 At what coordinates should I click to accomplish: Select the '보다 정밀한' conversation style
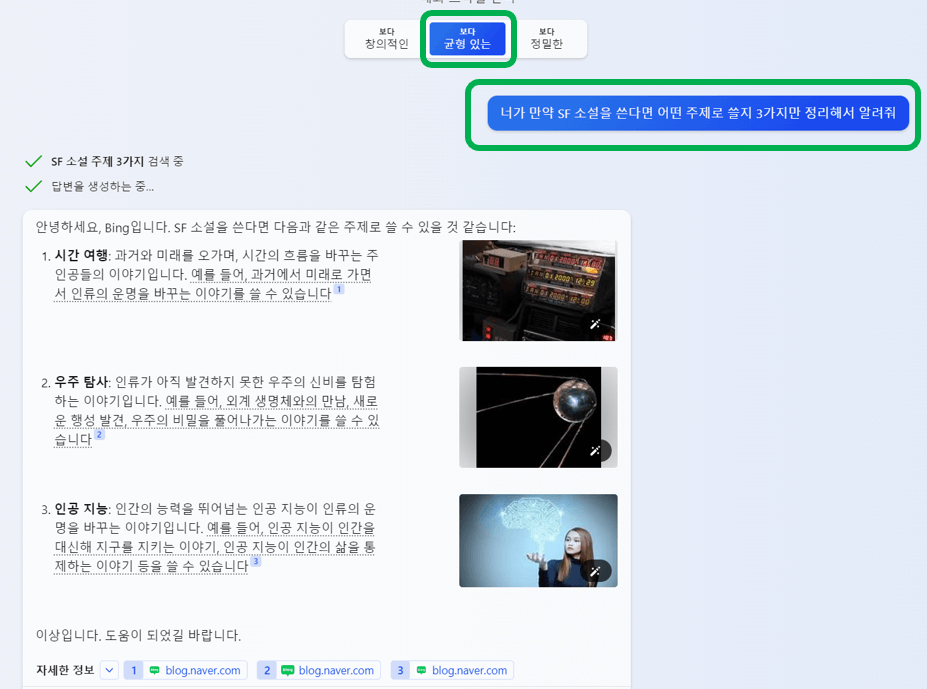coord(548,38)
